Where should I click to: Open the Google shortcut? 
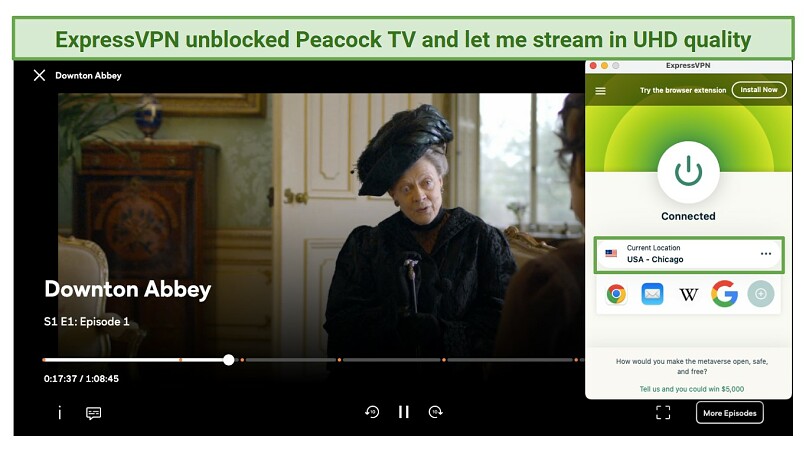tap(724, 294)
